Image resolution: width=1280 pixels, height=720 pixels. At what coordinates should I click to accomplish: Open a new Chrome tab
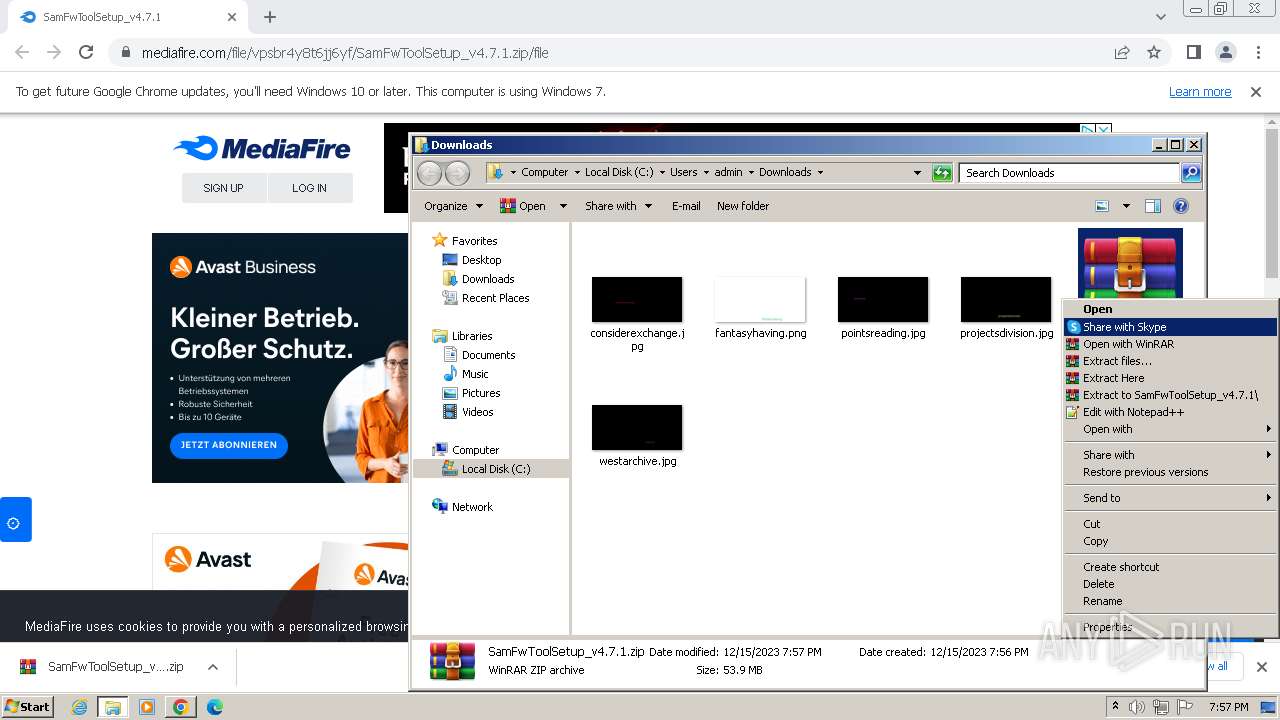click(x=270, y=17)
